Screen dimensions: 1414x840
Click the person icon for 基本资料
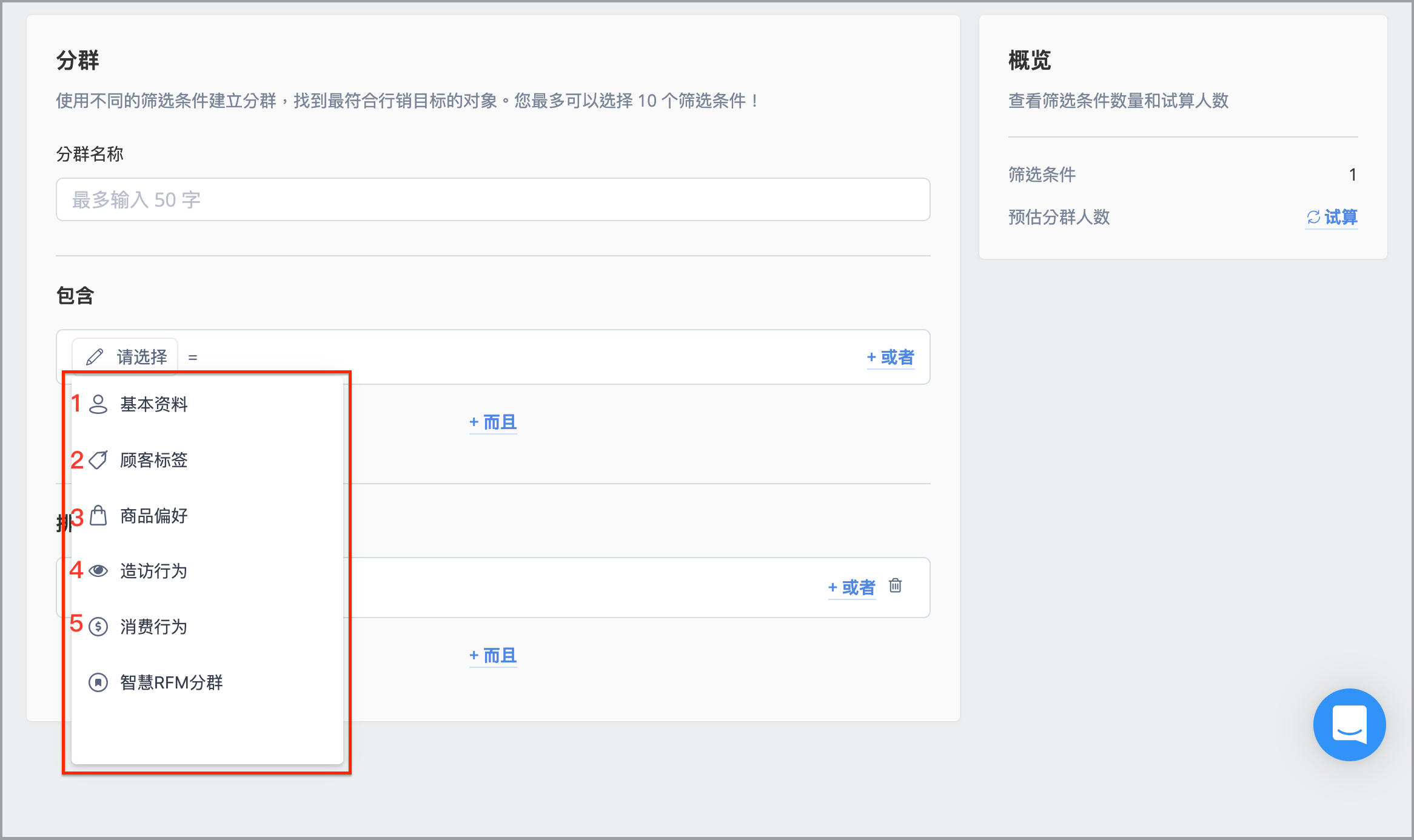[98, 404]
